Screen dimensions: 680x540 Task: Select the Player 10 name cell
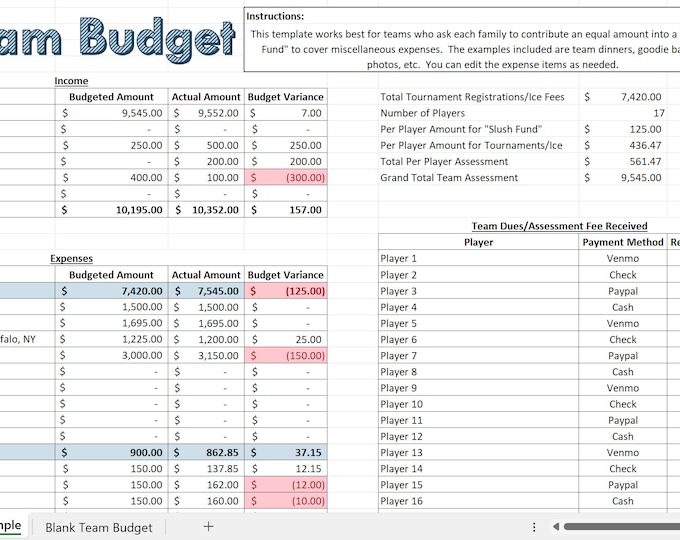coord(478,404)
